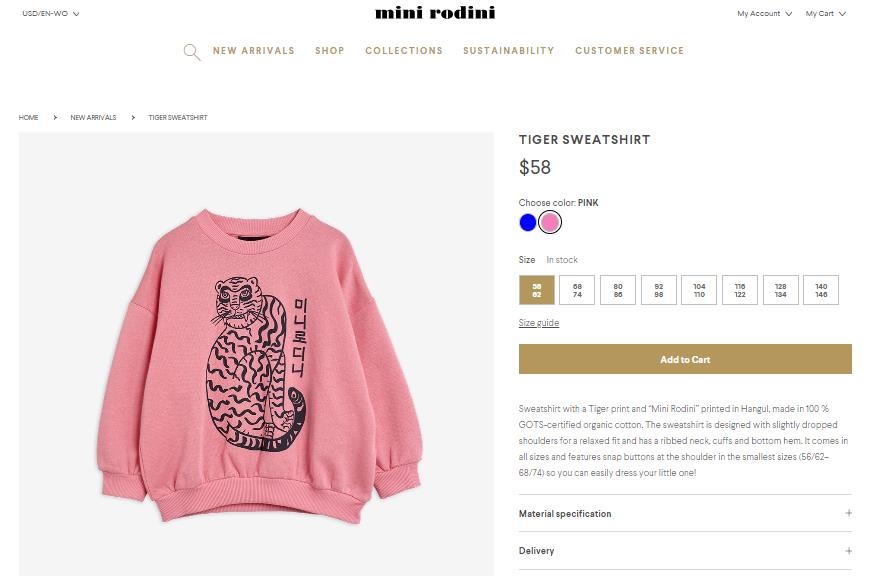The width and height of the screenshot is (870, 576).
Task: Add the sweatshirt to cart
Action: (685, 359)
